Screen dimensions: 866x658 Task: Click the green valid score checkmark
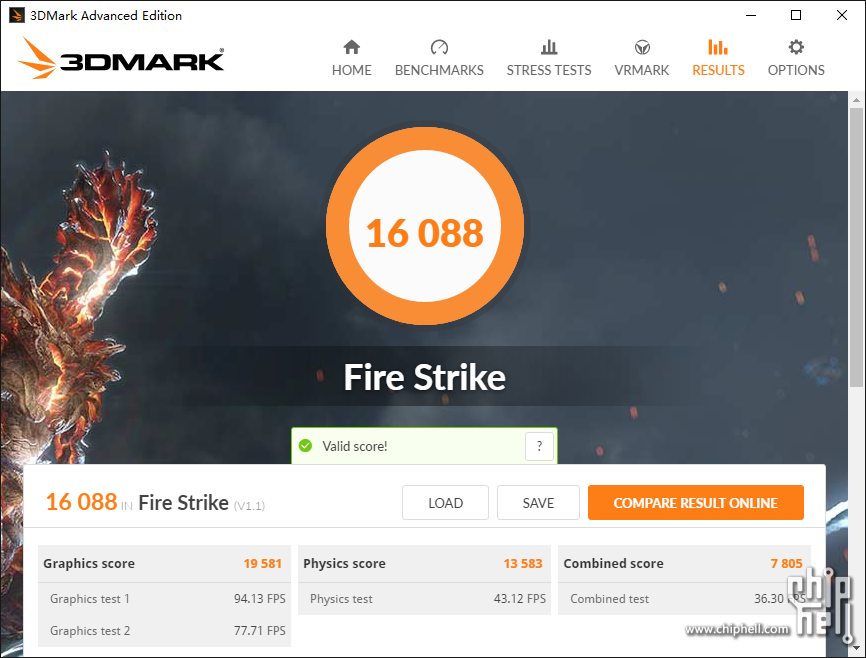click(305, 445)
